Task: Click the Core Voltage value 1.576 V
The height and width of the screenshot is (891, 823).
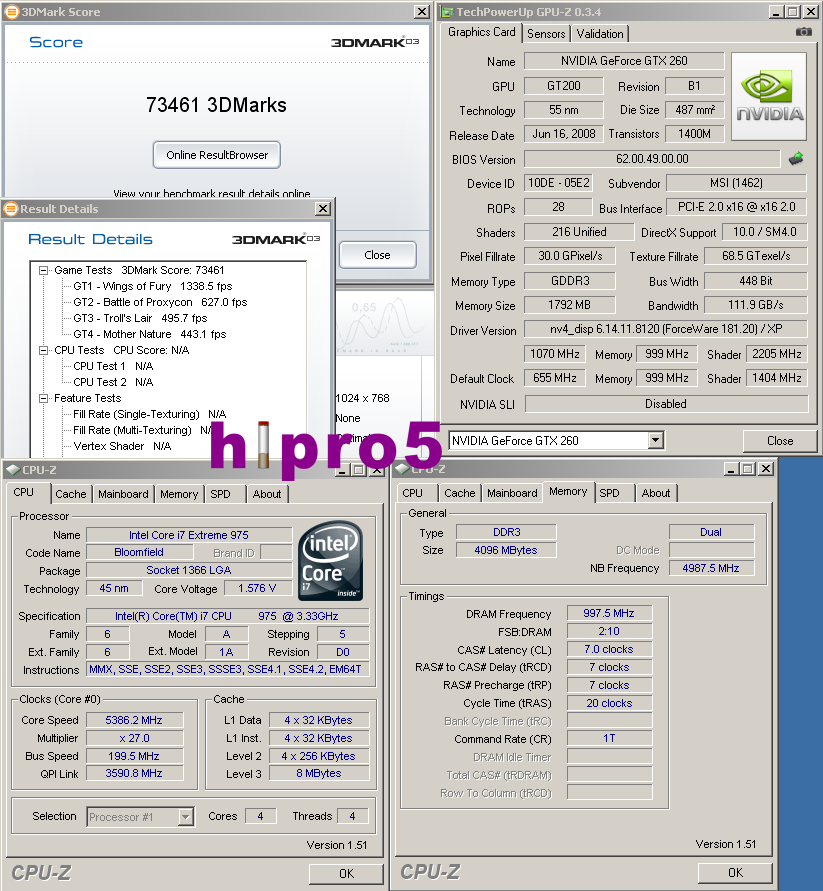Action: coord(257,589)
